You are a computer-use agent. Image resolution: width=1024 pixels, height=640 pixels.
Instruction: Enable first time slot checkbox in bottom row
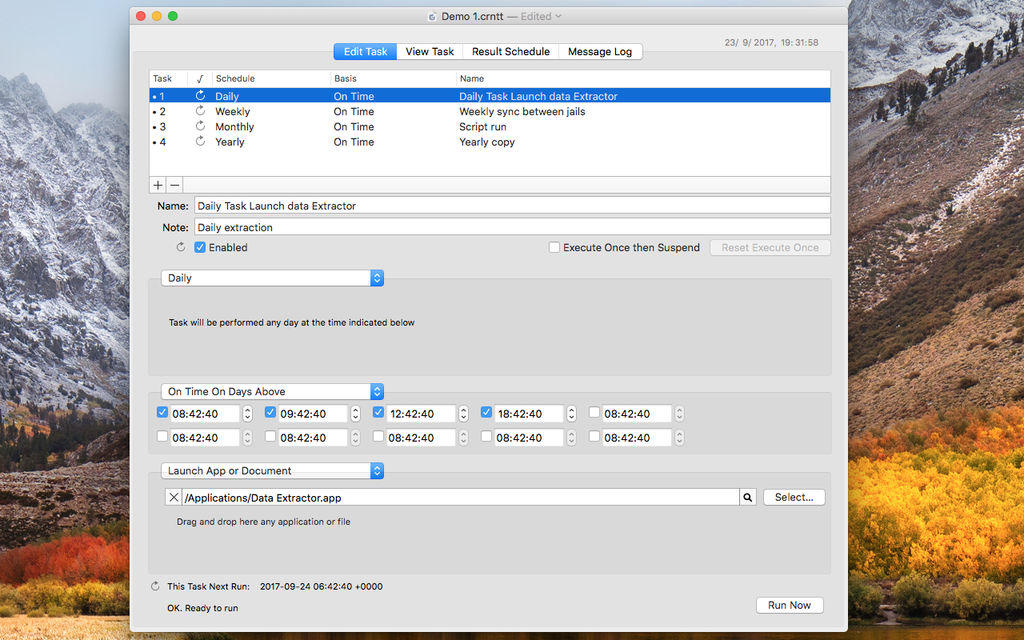(x=162, y=436)
